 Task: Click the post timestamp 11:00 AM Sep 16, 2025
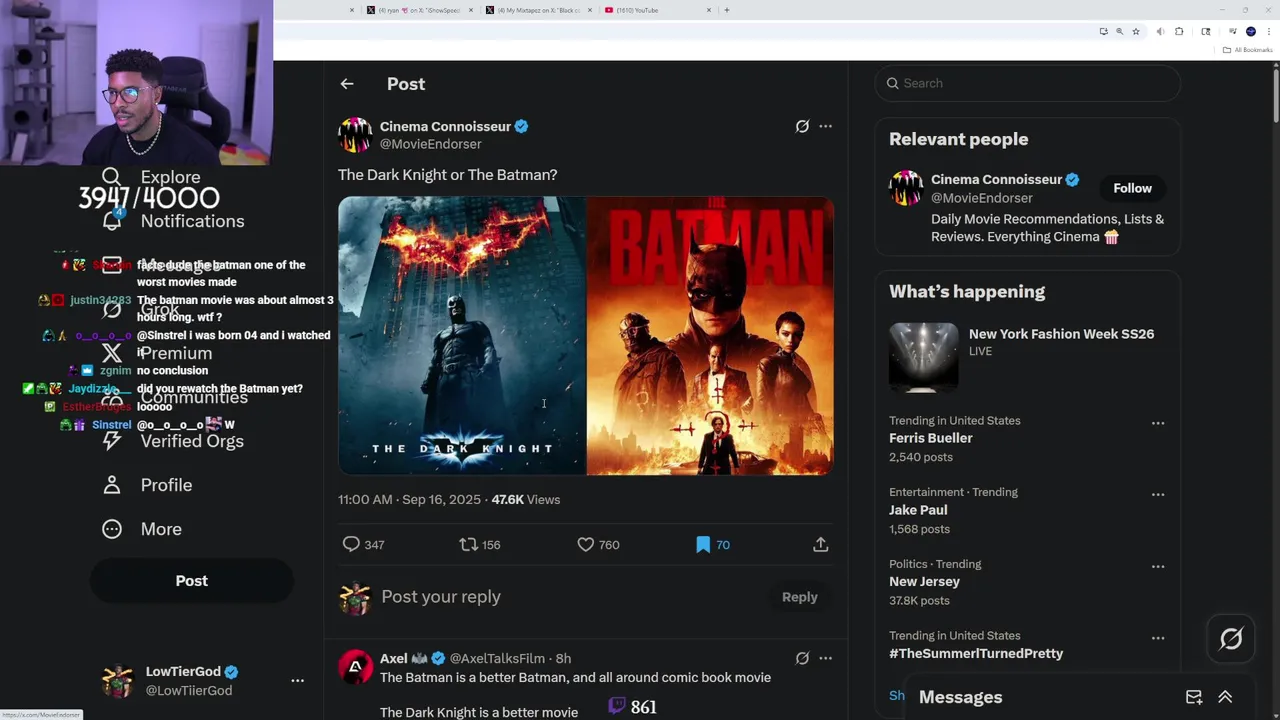[409, 499]
